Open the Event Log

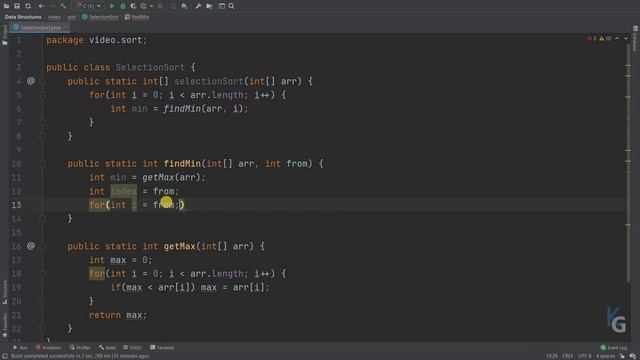(x=613, y=348)
